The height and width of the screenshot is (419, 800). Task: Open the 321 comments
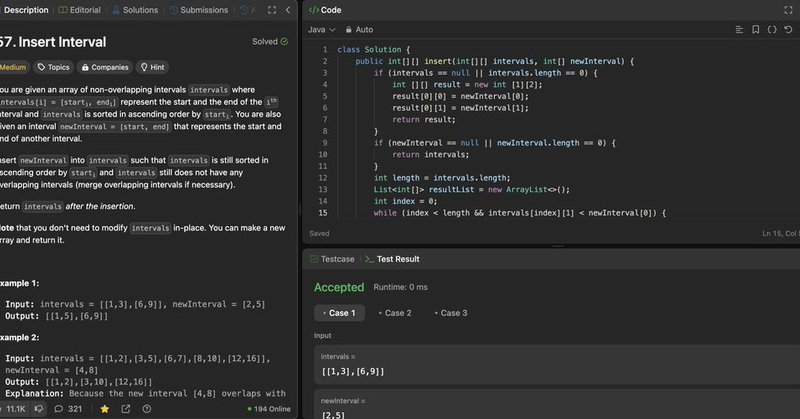[68, 409]
